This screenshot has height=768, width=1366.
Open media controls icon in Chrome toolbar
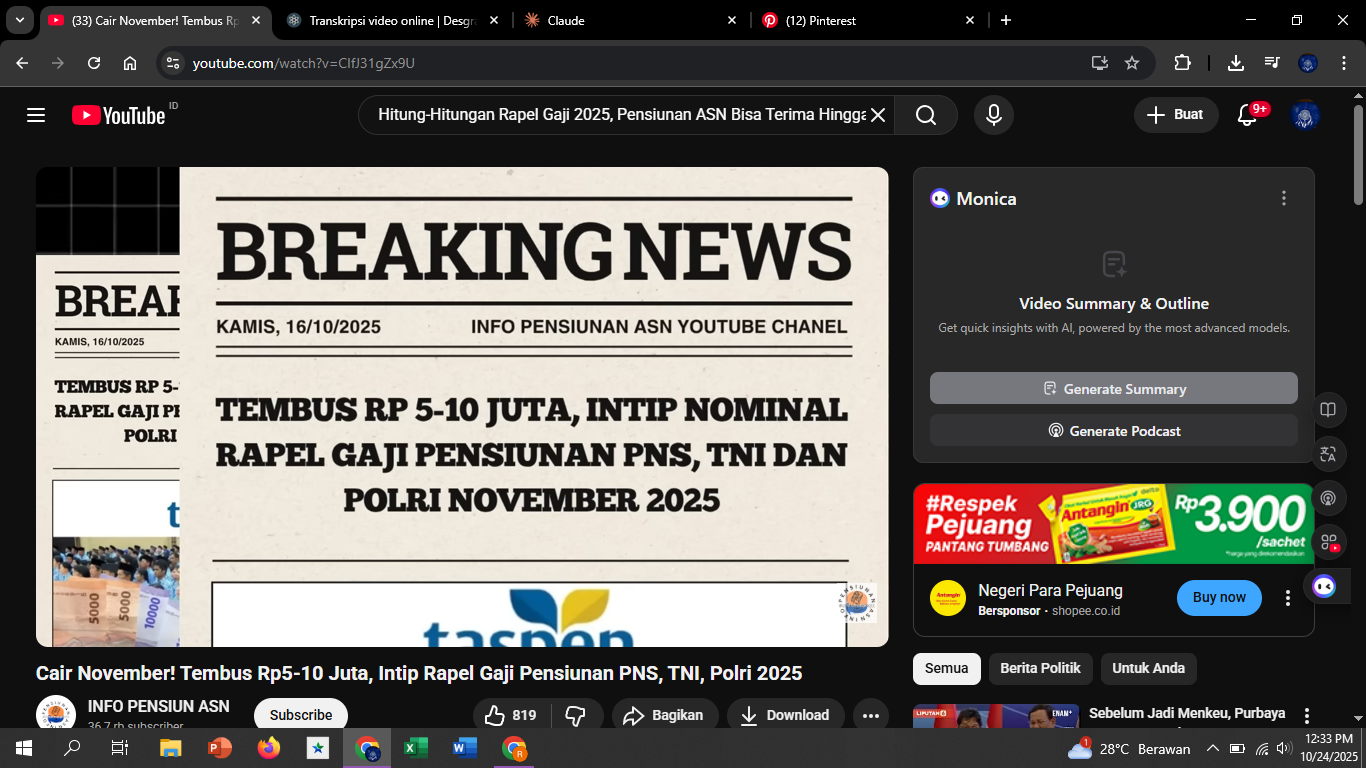[1272, 63]
